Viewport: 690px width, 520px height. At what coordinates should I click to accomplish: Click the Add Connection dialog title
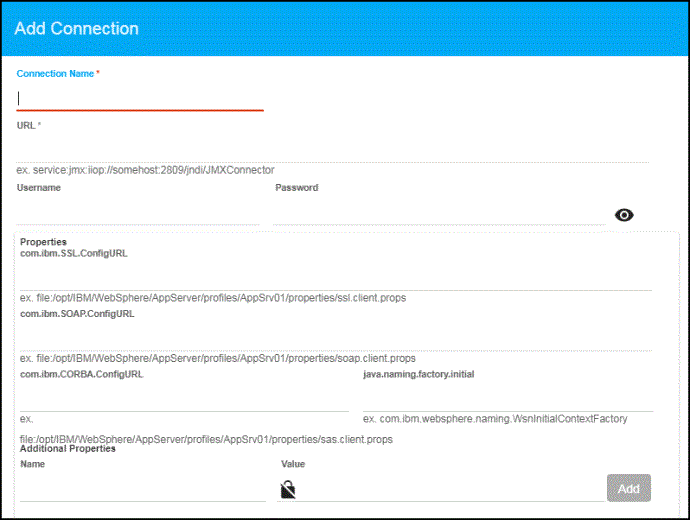(76, 28)
